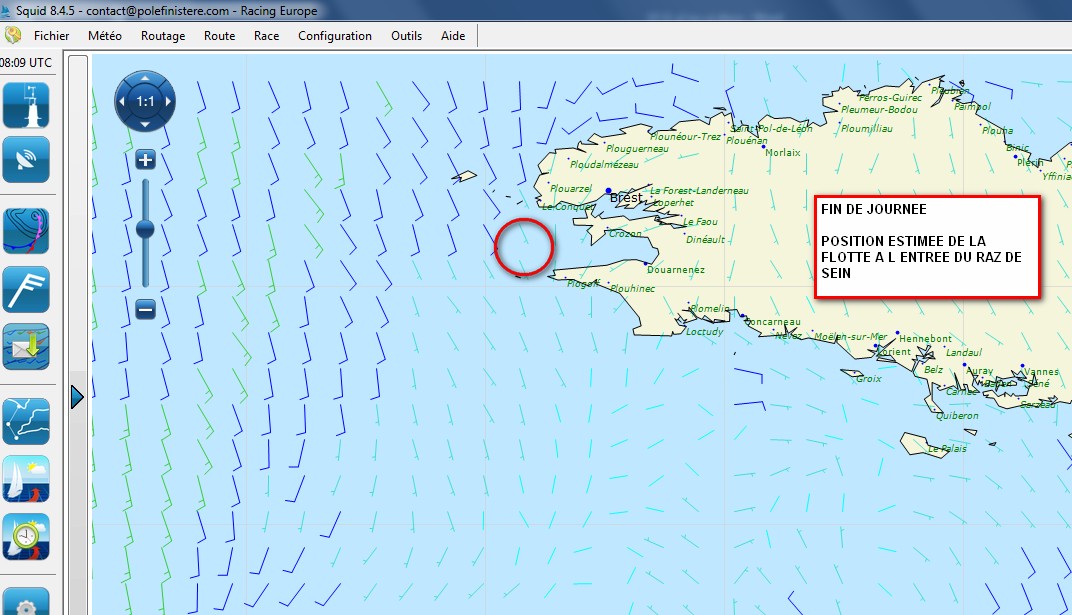Open the sailboat with clock icon

pos(26,537)
